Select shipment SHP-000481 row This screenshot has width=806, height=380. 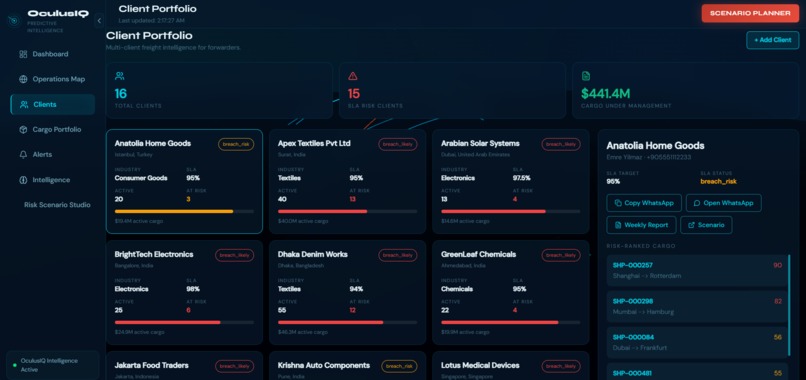[697, 372]
